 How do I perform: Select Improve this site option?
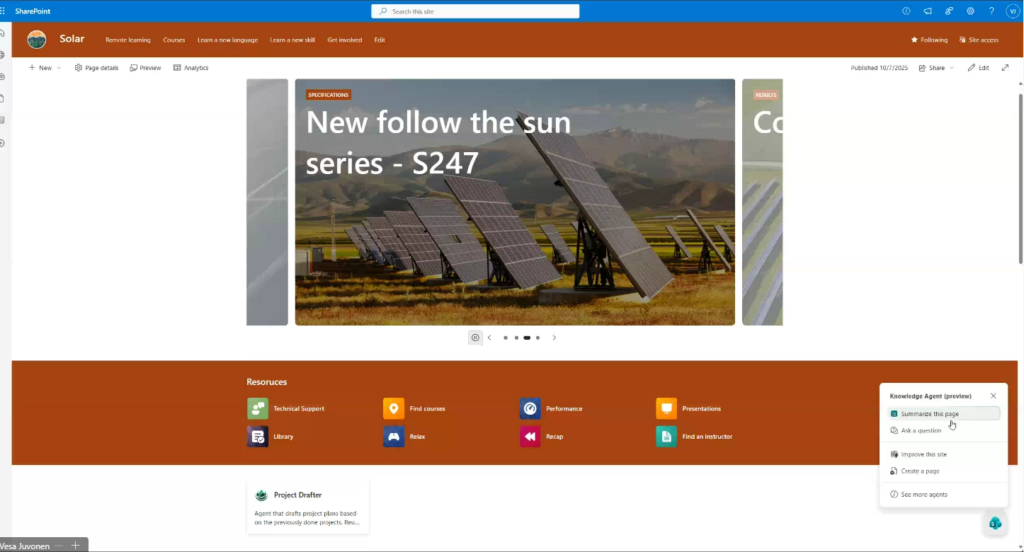click(944, 454)
